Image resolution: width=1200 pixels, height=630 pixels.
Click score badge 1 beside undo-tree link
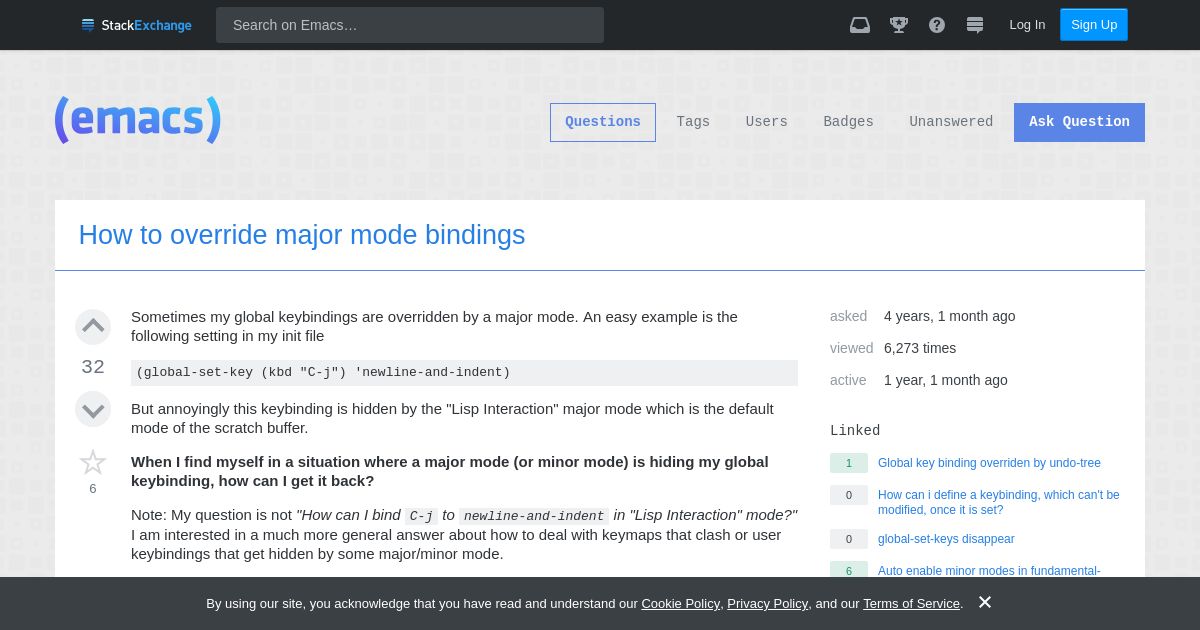849,463
